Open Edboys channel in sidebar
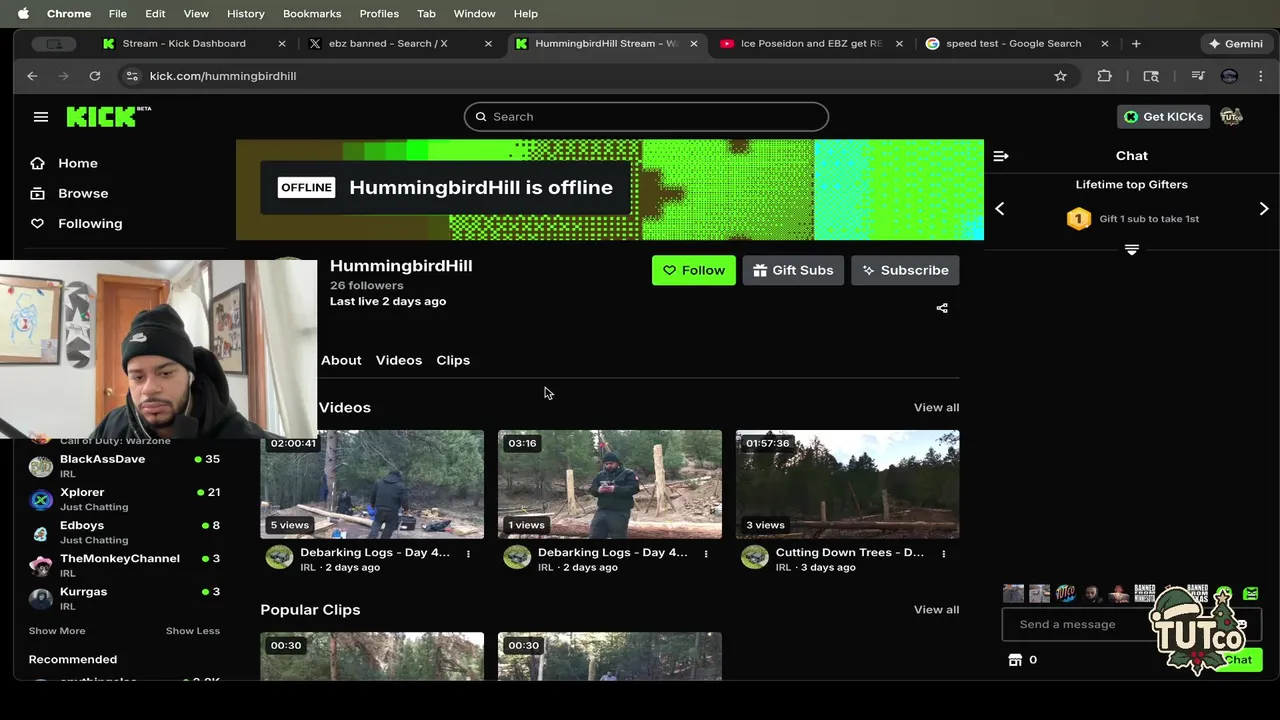The image size is (1280, 720). 124,531
